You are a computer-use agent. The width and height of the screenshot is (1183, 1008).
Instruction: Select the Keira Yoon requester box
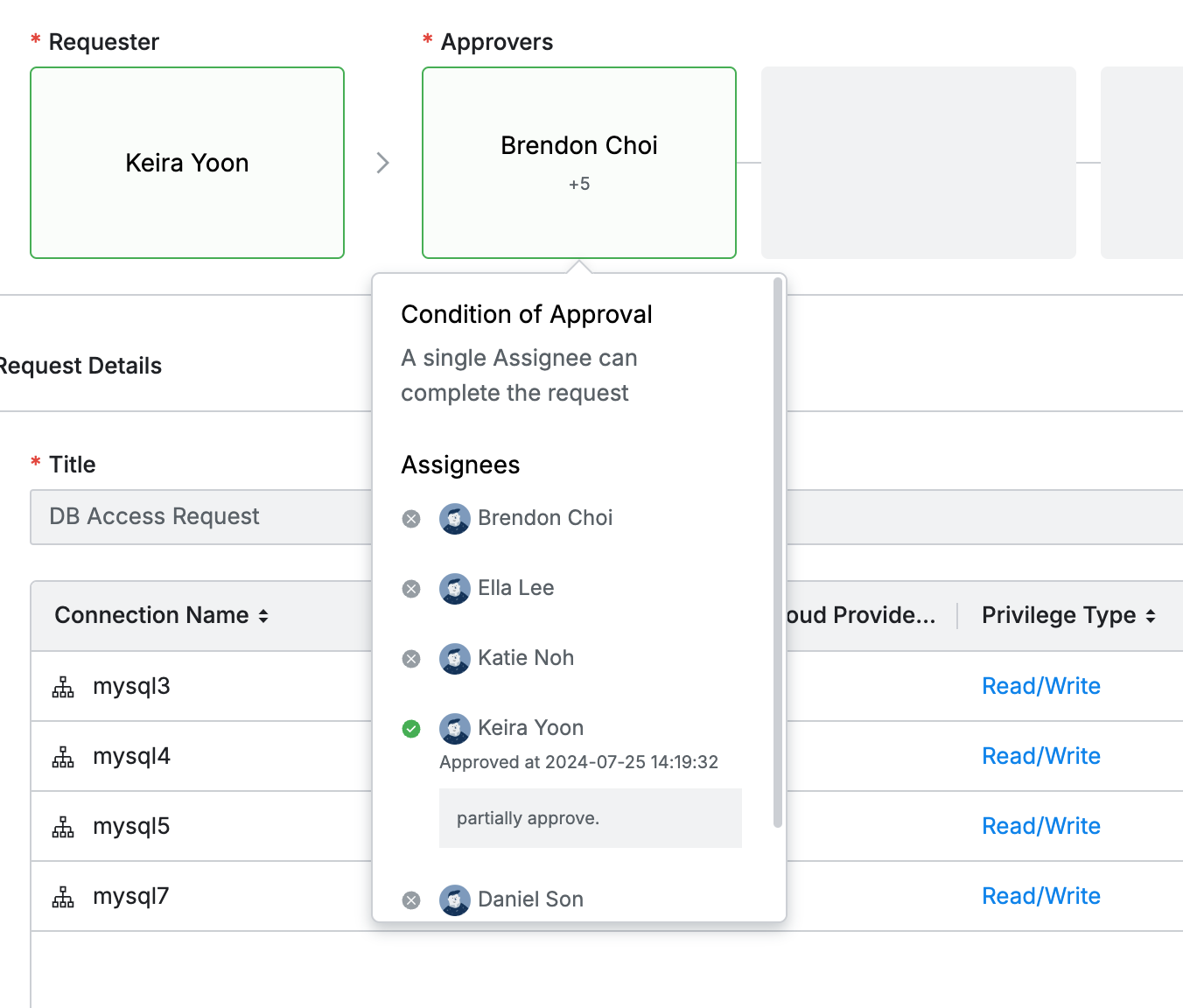pyautogui.click(x=187, y=163)
